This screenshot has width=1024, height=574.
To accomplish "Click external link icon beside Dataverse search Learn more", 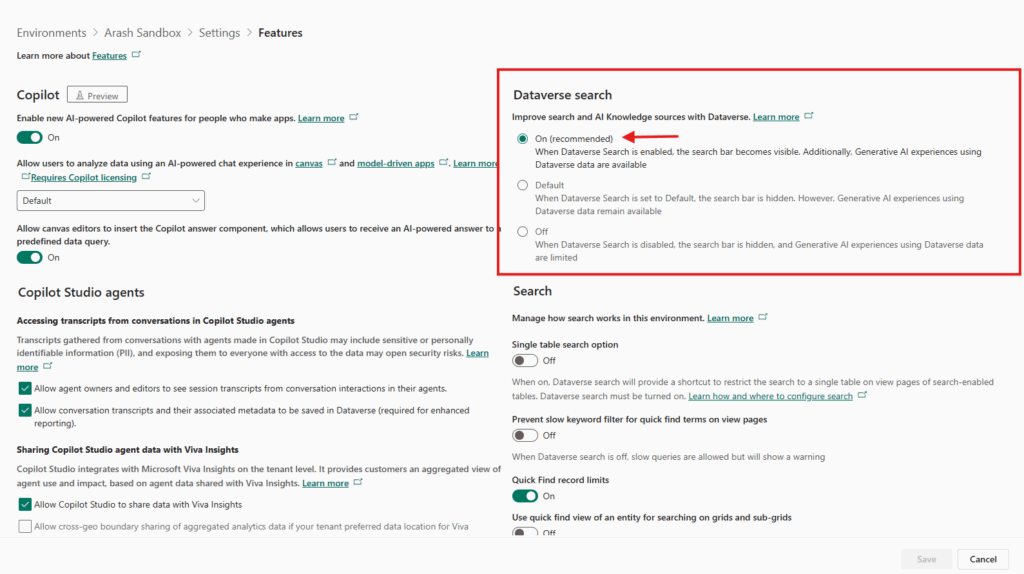I will click(x=810, y=117).
